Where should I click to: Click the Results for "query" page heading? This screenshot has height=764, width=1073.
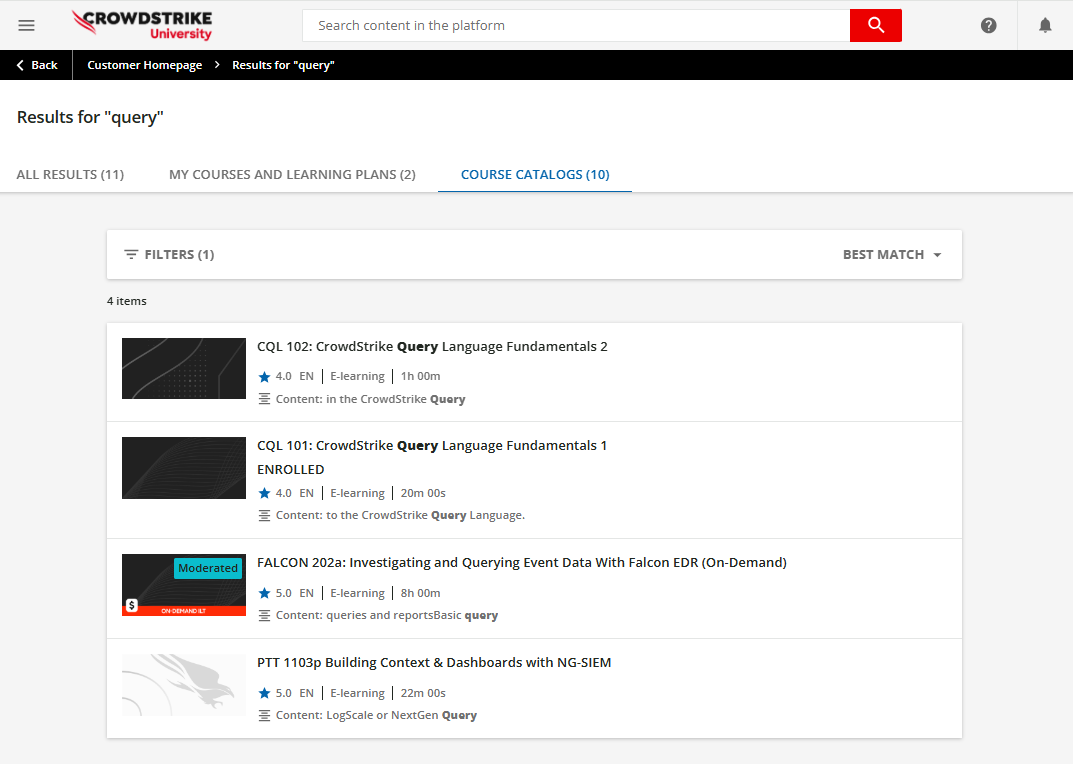pyautogui.click(x=90, y=117)
